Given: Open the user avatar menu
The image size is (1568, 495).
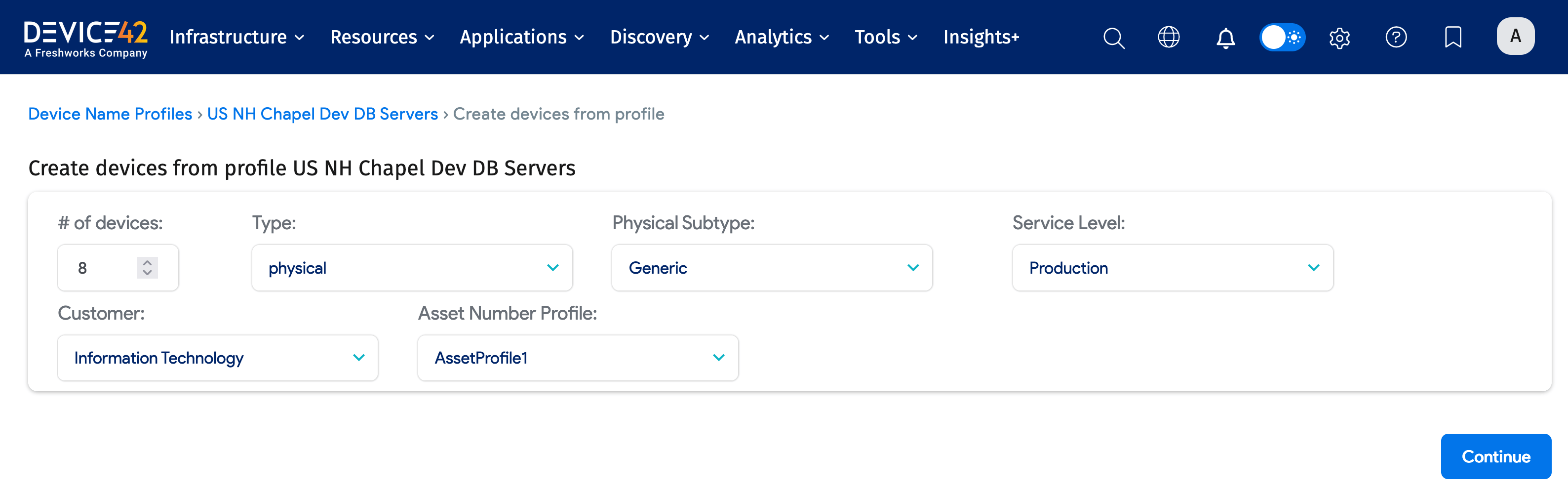Looking at the screenshot, I should [x=1515, y=36].
